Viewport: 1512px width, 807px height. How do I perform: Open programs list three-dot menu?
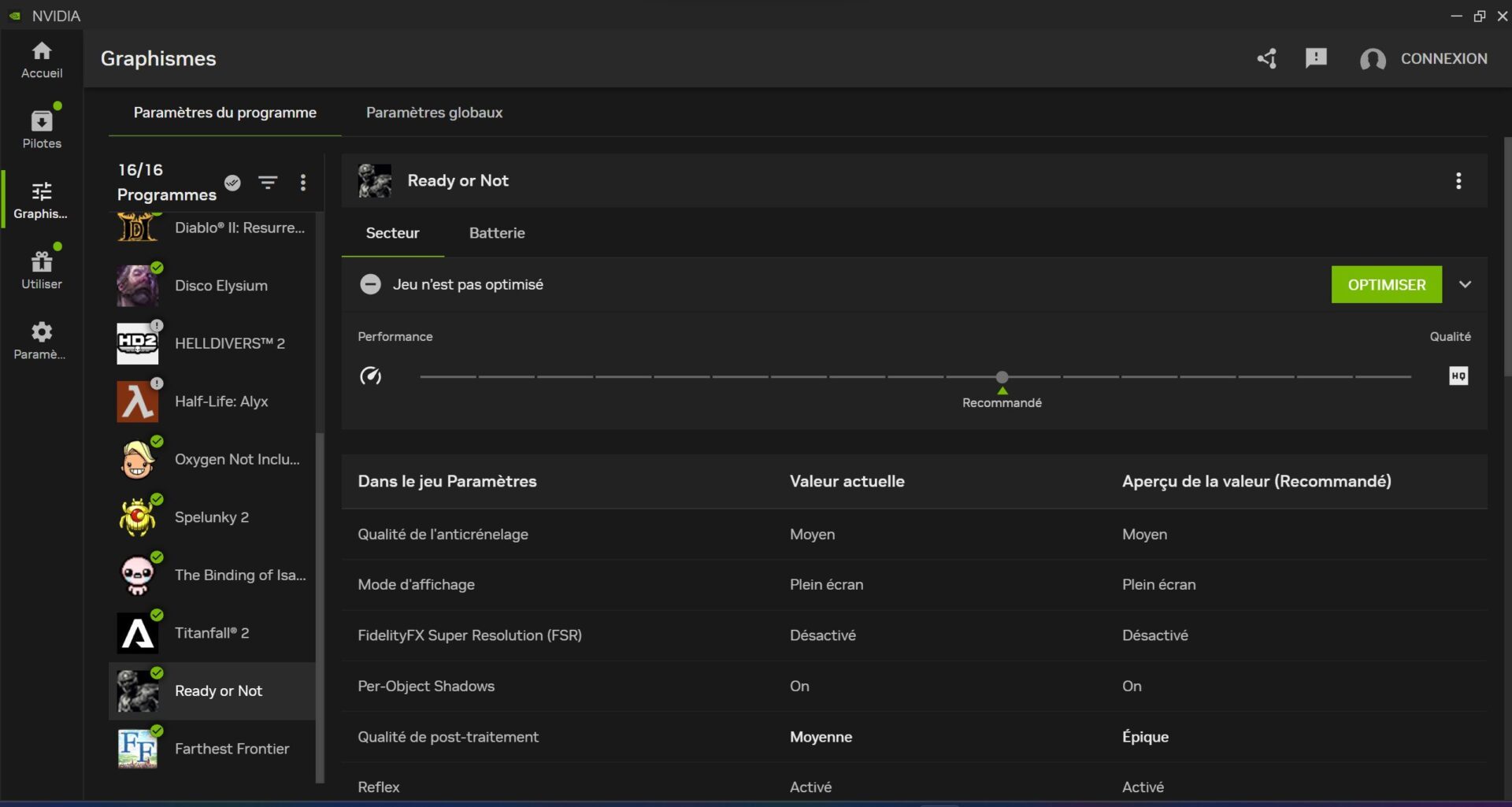click(x=303, y=183)
